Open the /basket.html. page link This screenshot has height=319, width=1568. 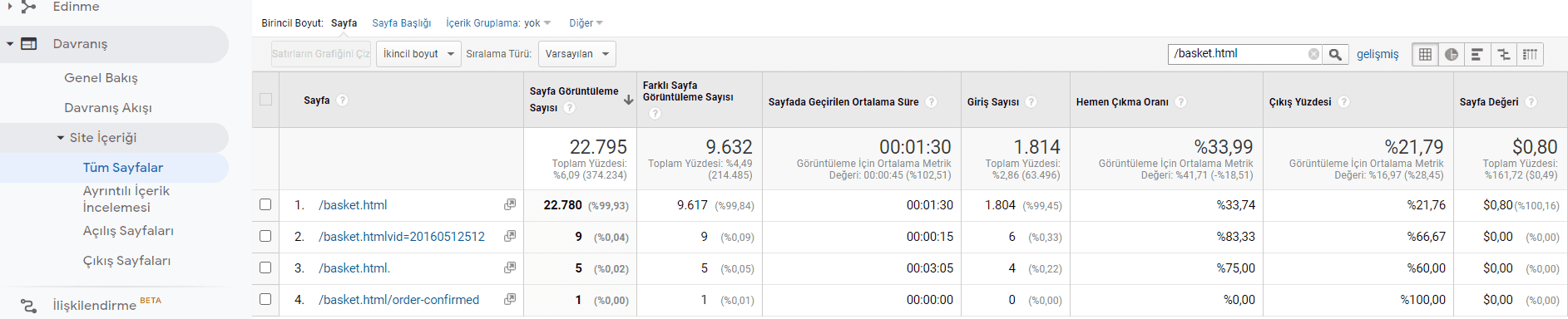click(354, 267)
